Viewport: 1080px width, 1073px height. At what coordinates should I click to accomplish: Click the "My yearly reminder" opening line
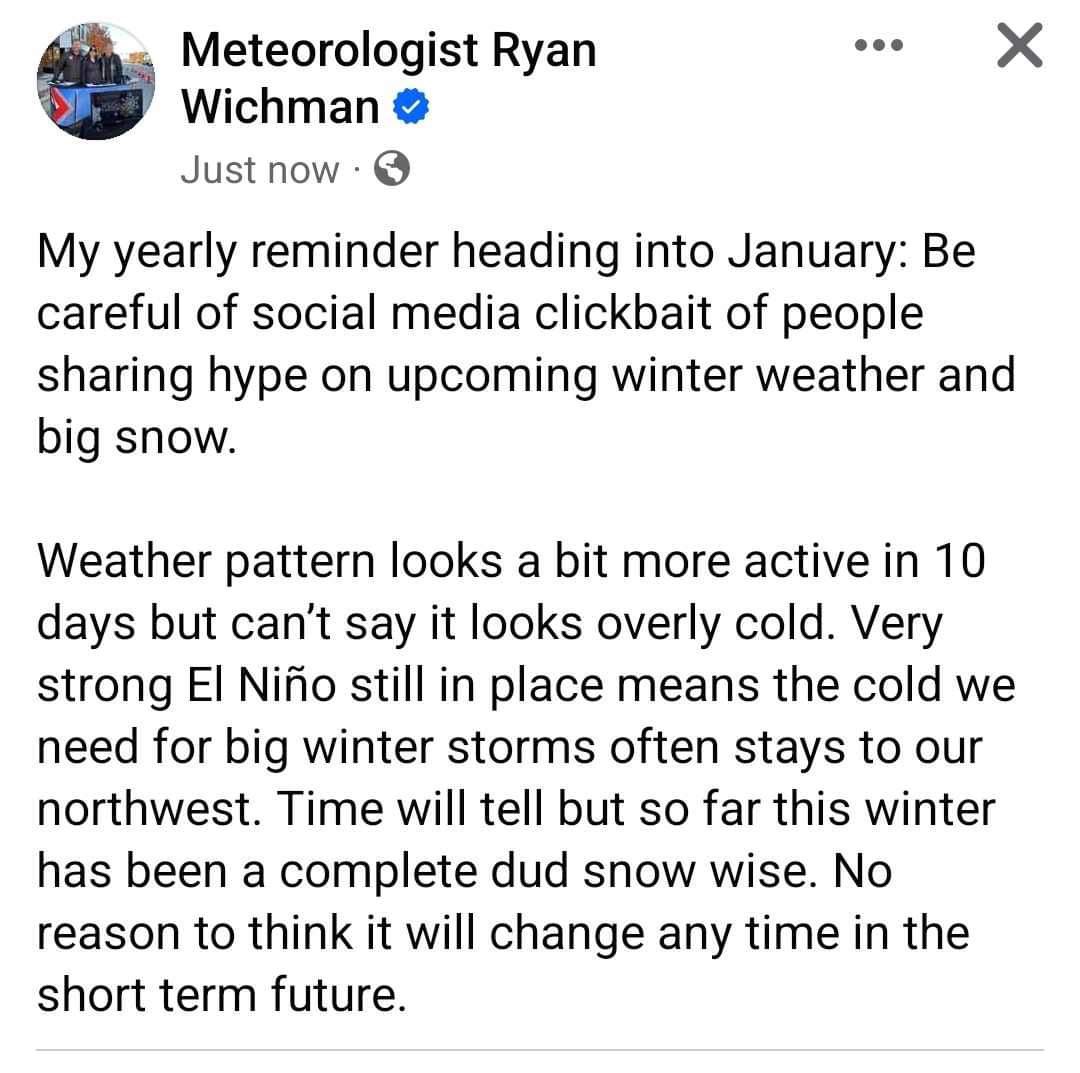click(x=238, y=251)
